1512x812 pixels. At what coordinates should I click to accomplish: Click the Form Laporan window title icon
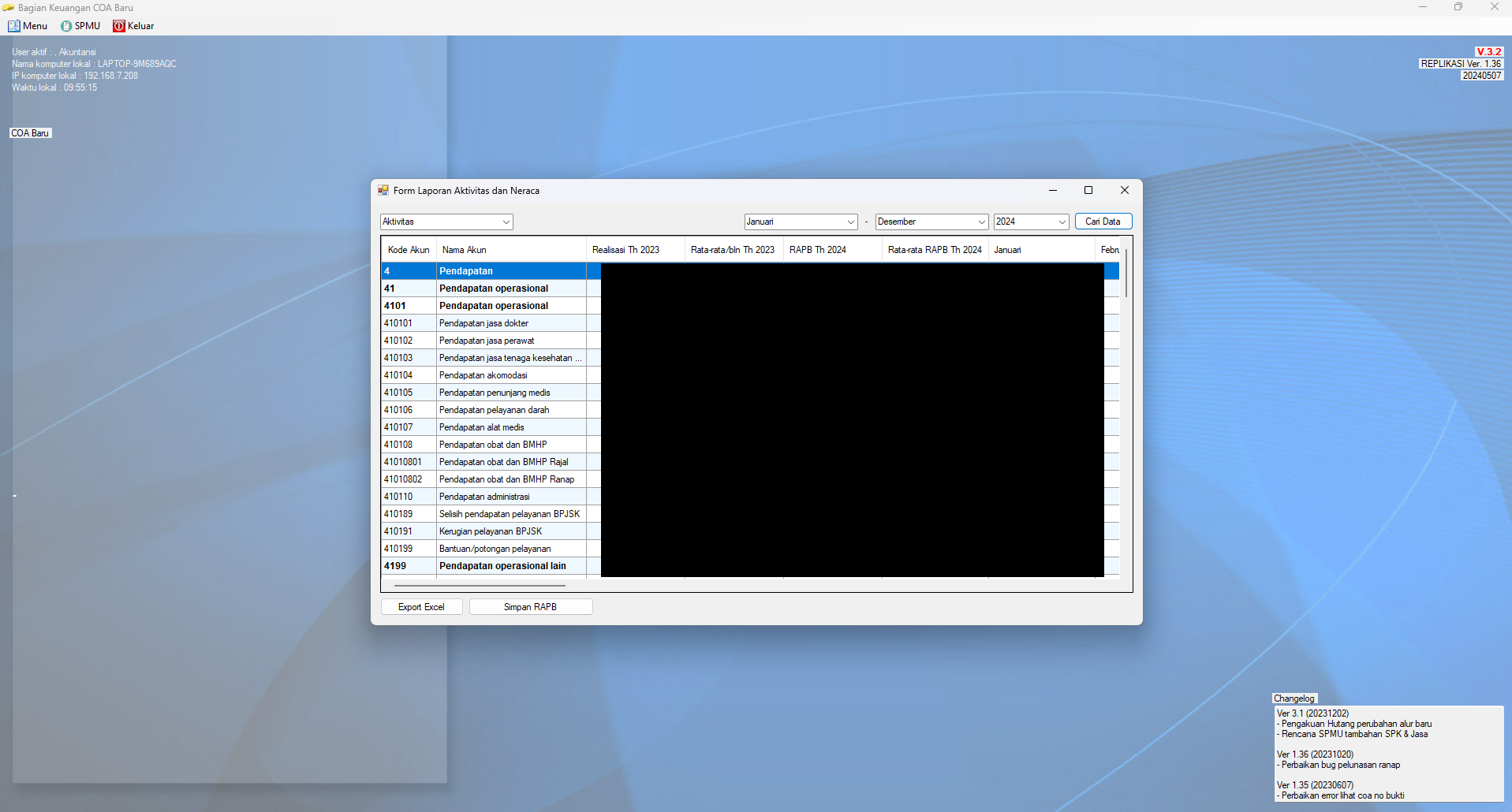[383, 190]
